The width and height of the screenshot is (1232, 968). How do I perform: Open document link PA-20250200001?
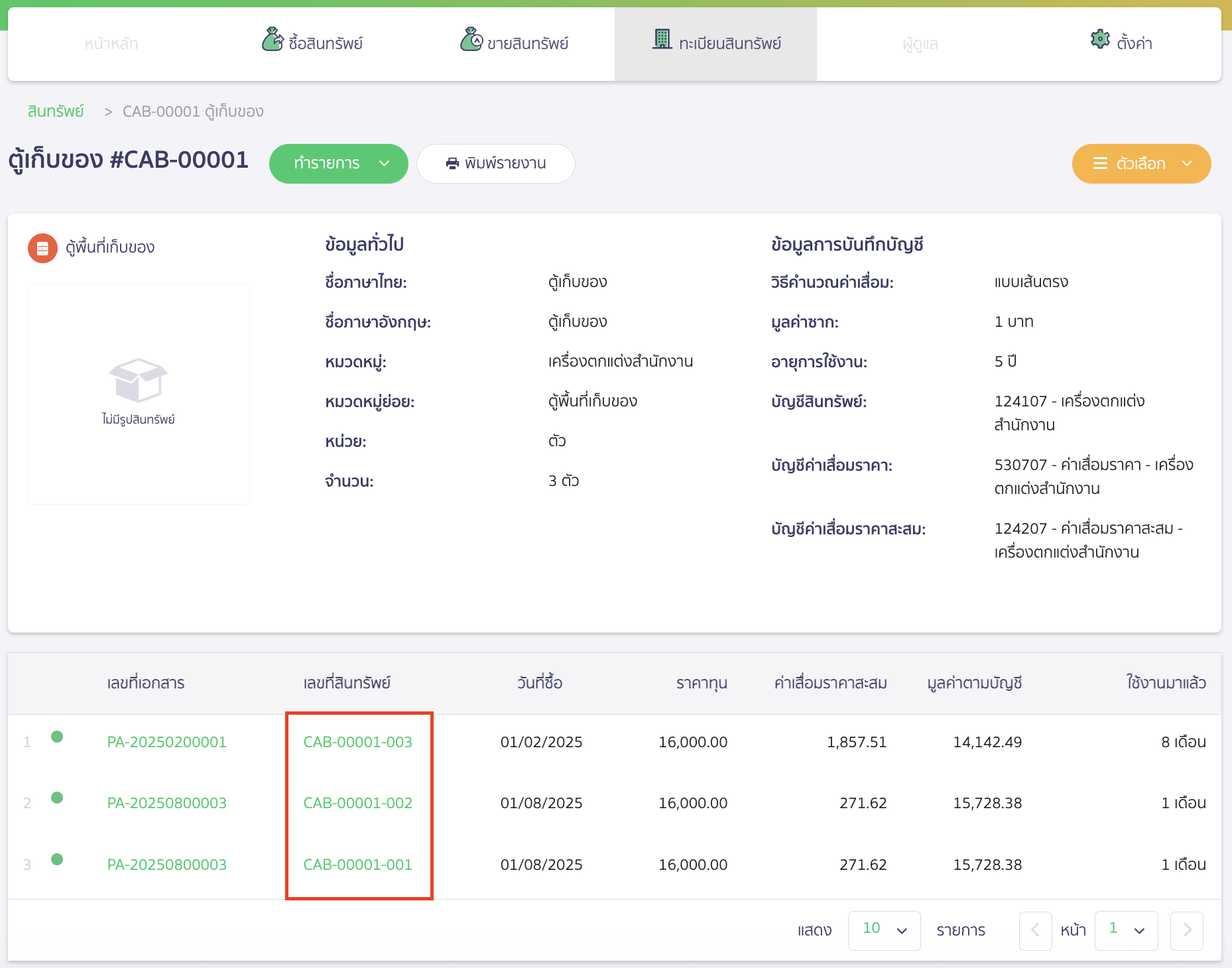[x=166, y=742]
